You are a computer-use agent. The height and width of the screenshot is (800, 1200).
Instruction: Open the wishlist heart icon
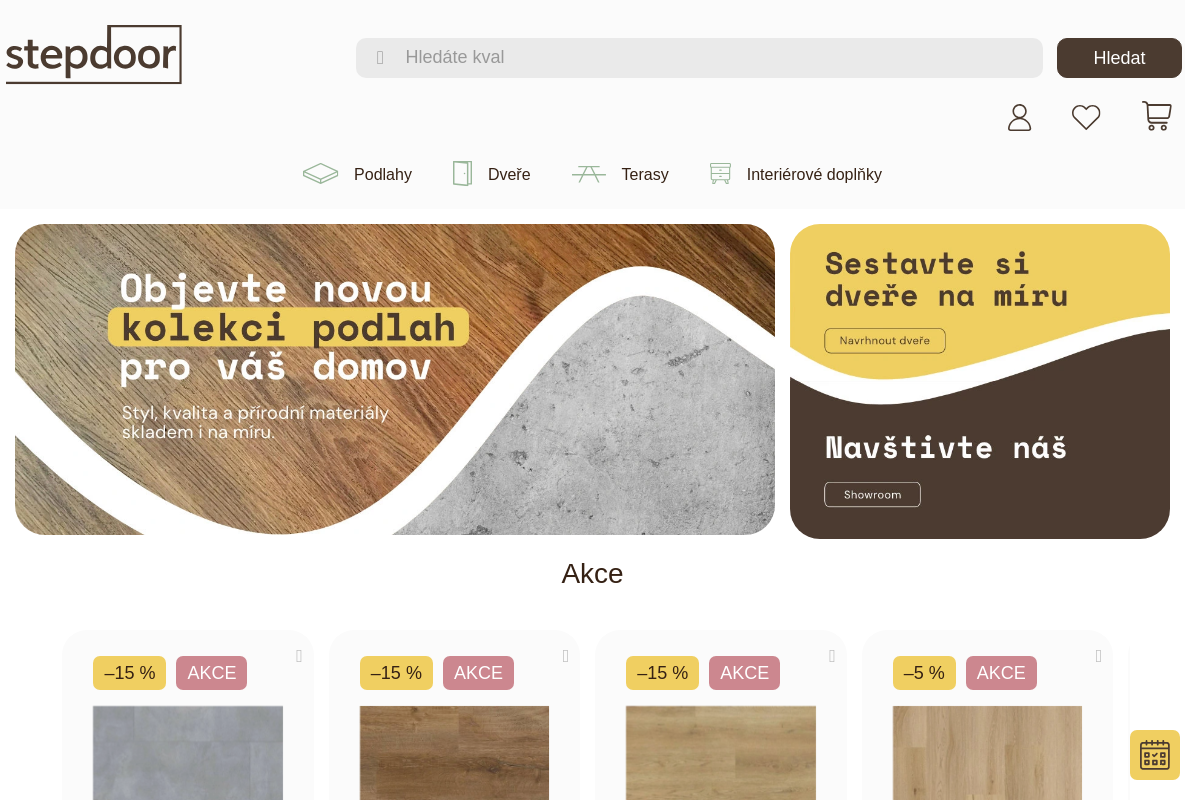[1086, 117]
